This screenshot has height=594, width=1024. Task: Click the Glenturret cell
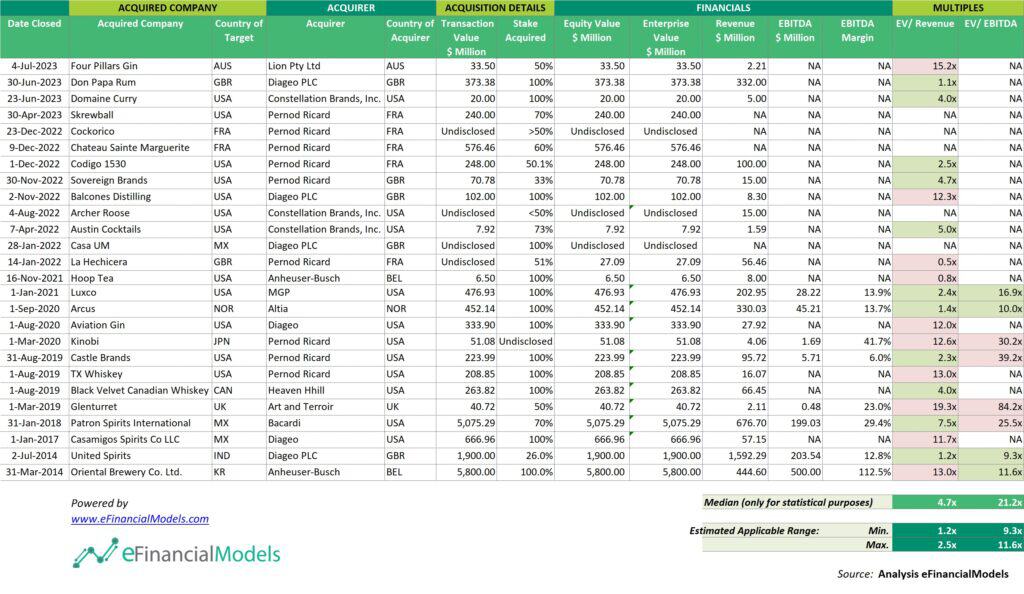[140, 407]
